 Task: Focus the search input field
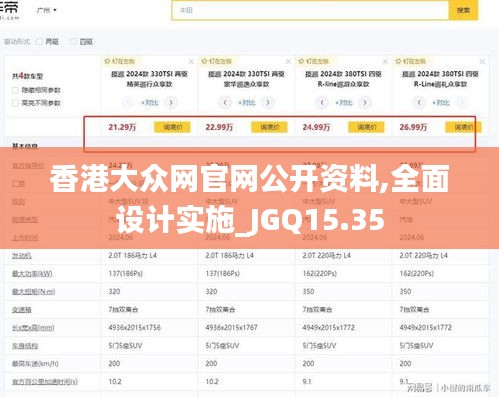point(310,10)
